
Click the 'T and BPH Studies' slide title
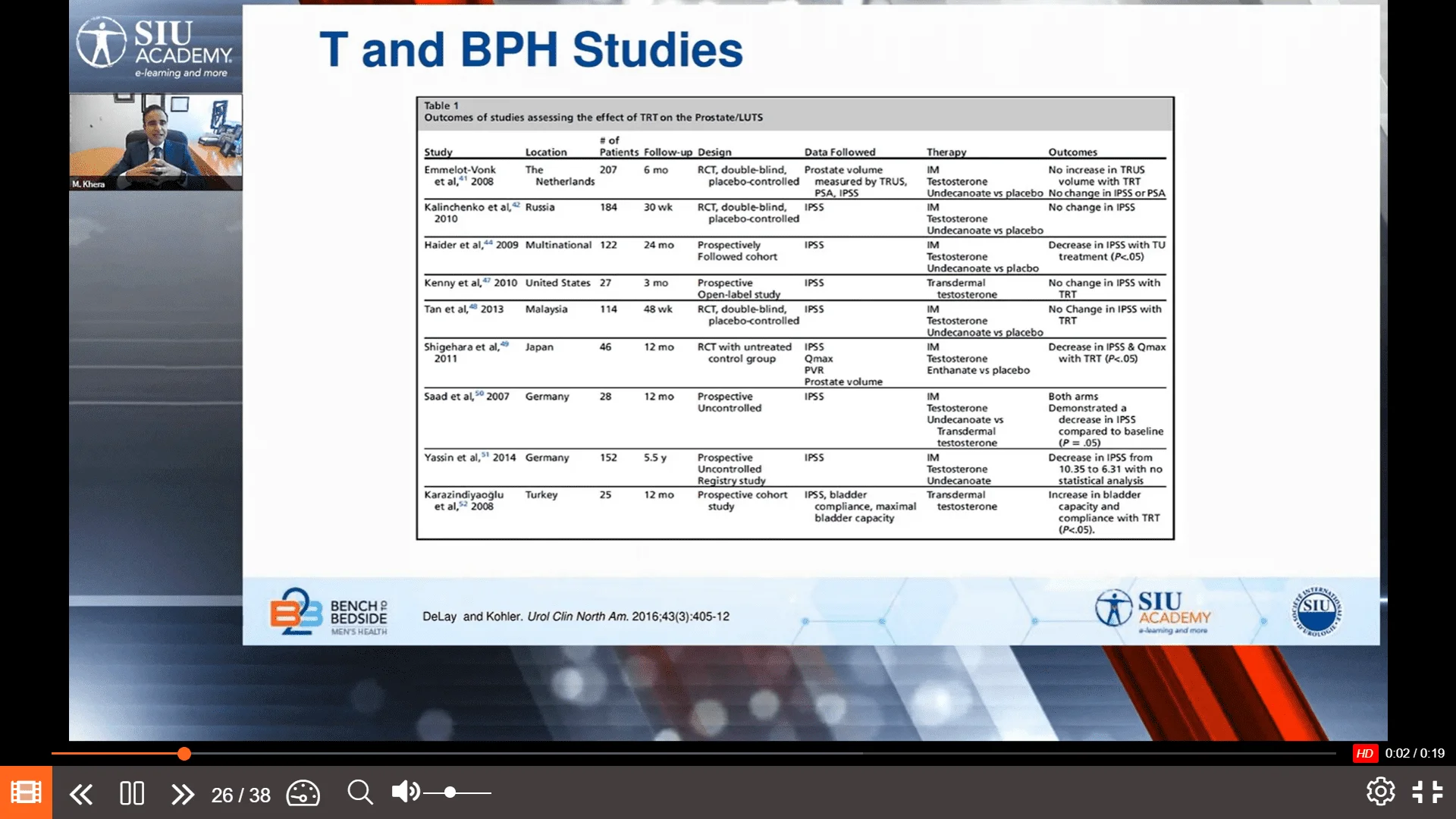531,50
